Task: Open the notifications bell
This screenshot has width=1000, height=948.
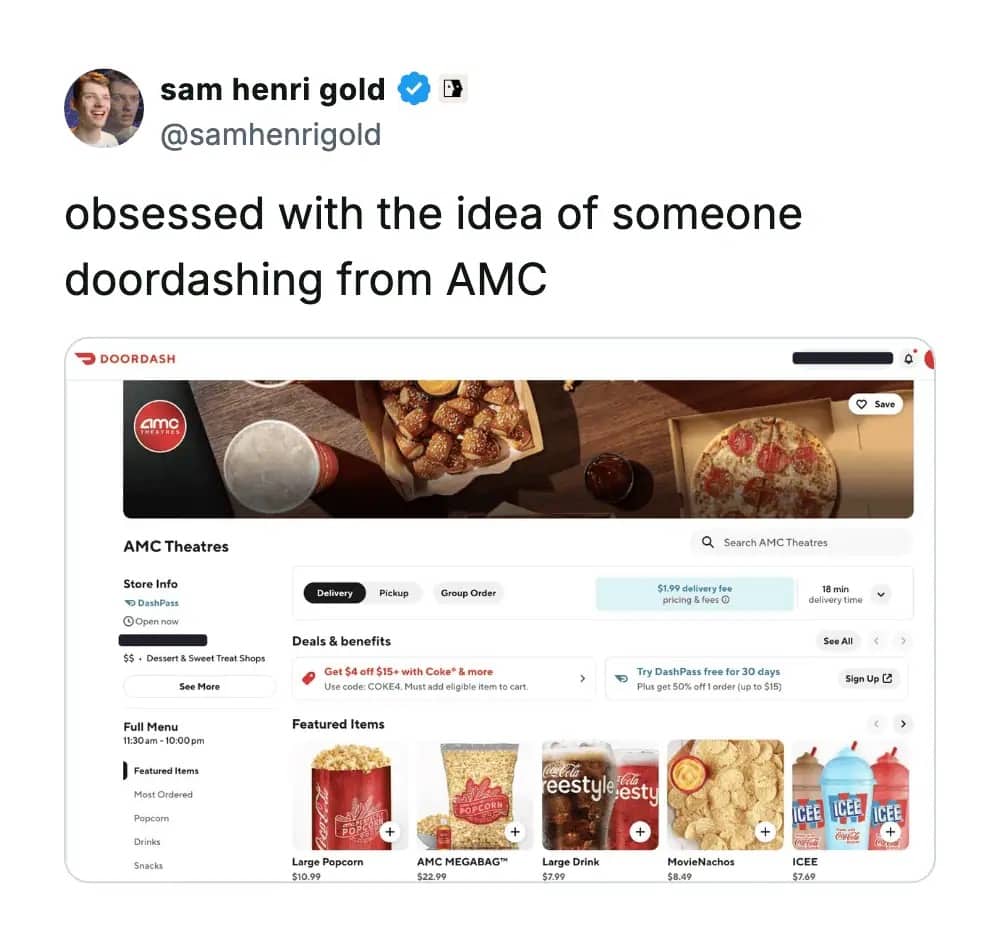Action: coord(908,359)
